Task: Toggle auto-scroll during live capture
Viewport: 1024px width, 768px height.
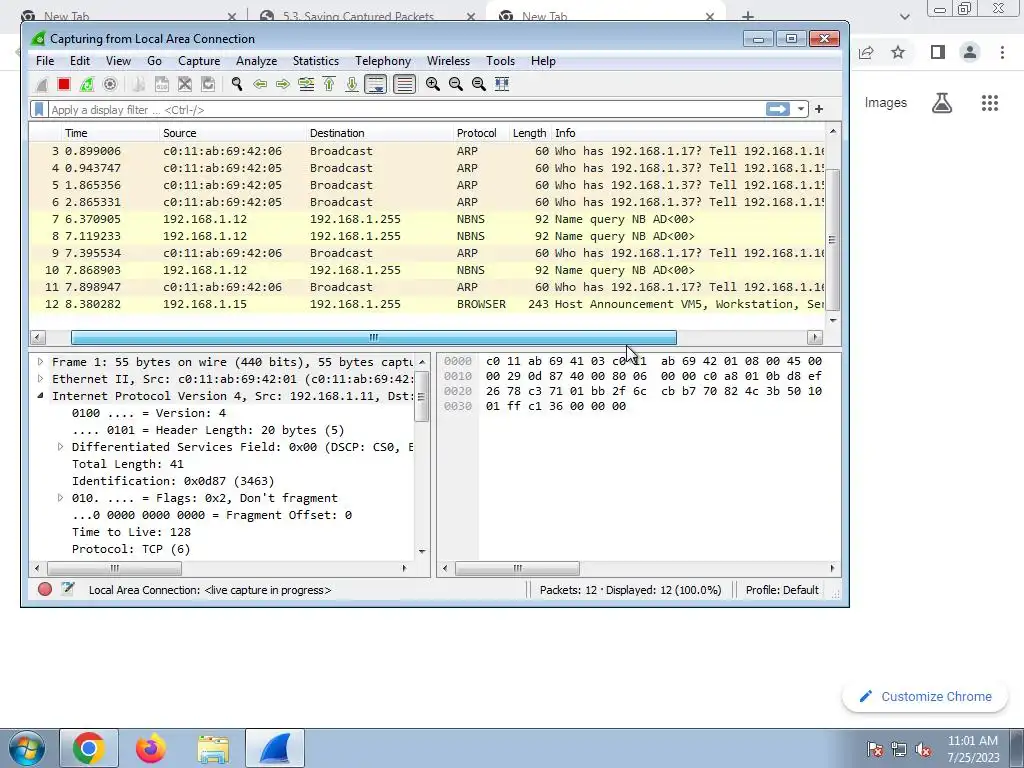Action: [x=376, y=84]
